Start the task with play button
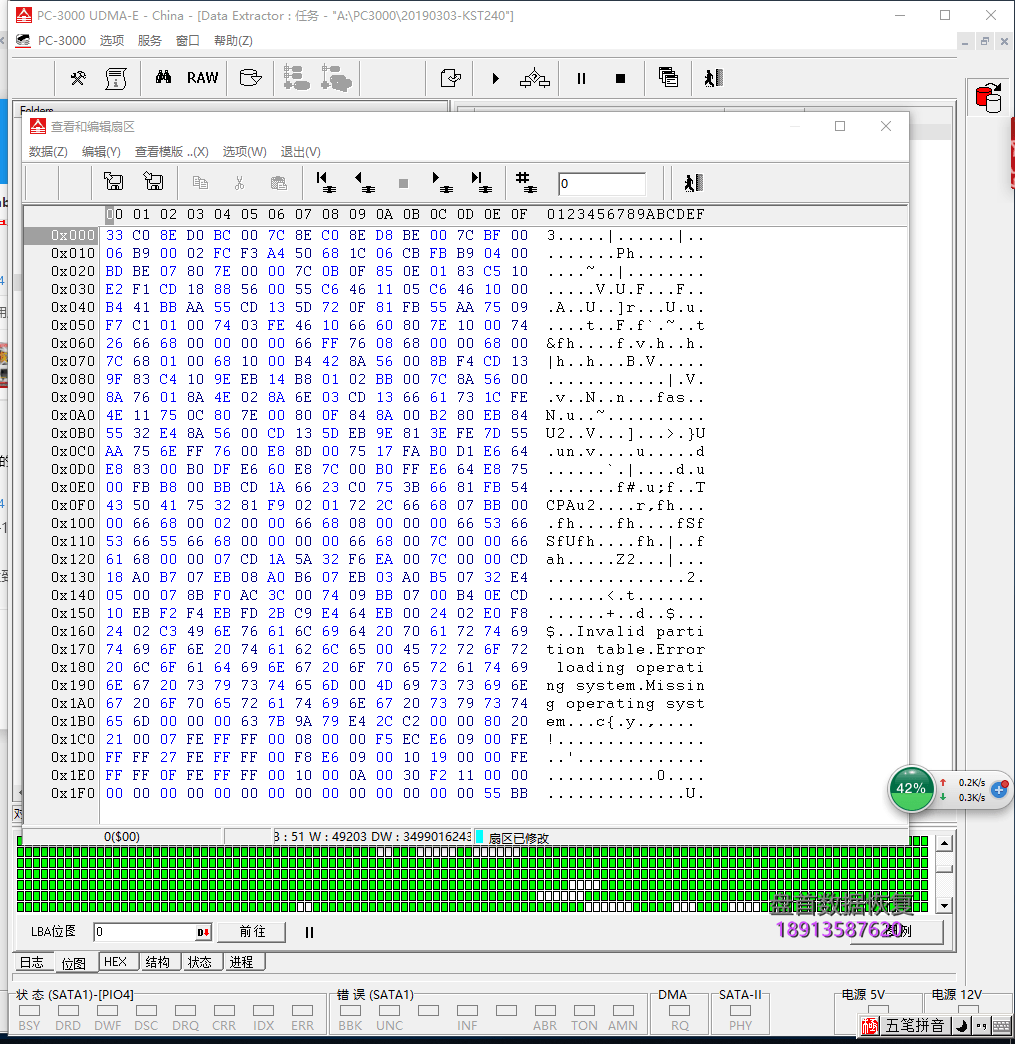The height and width of the screenshot is (1044, 1015). click(x=495, y=79)
